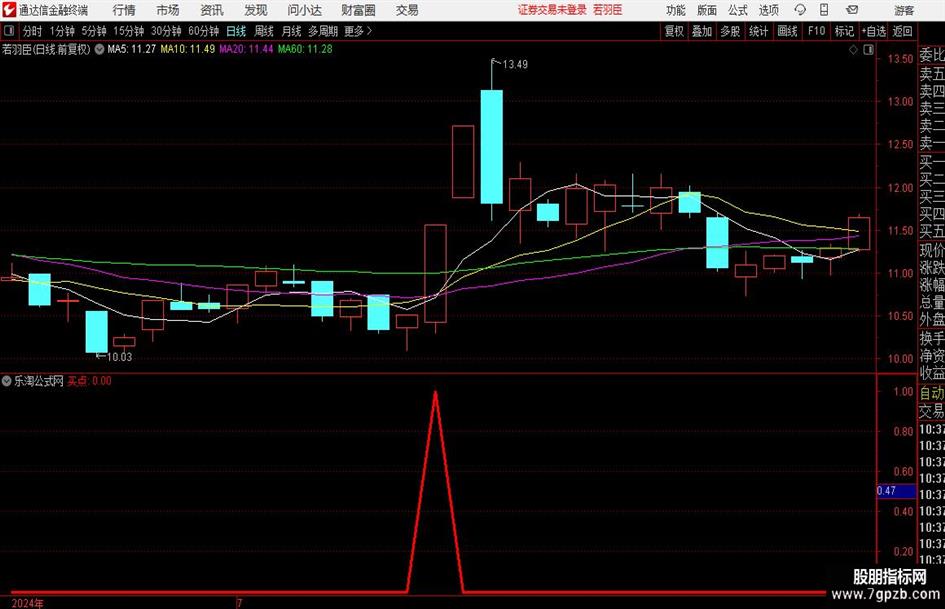Click the 游客 user account button

(x=903, y=10)
